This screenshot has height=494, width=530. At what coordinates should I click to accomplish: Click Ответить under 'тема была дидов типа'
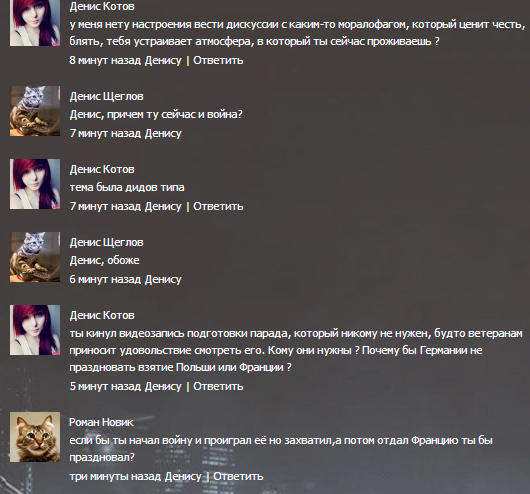(x=218, y=206)
